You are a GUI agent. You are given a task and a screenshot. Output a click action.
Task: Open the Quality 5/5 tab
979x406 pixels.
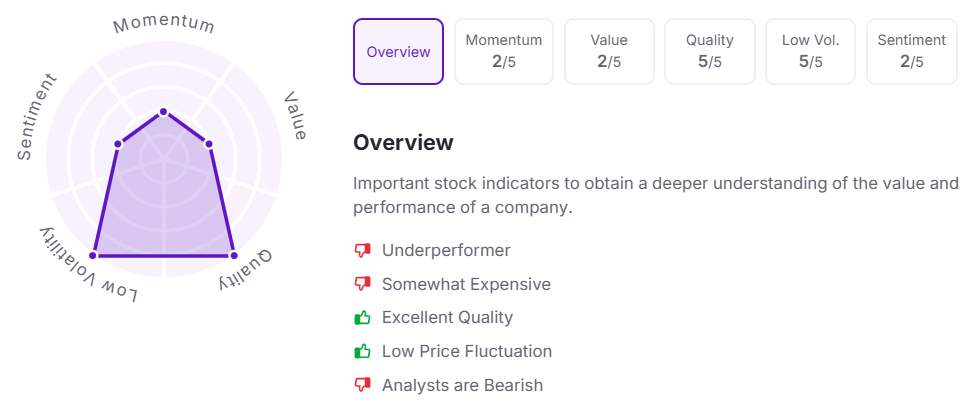pos(710,52)
